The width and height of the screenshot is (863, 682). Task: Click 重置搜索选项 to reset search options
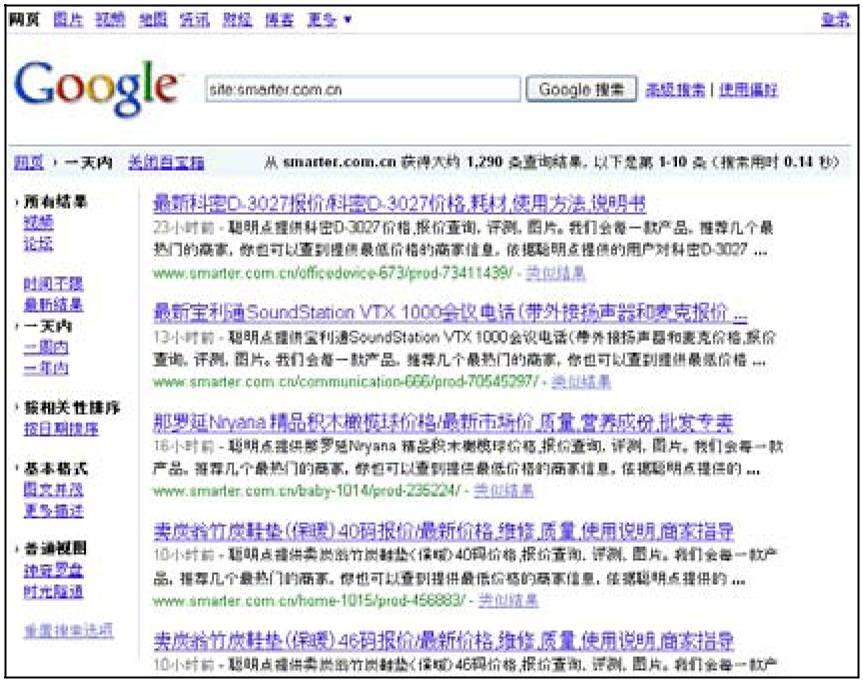(69, 631)
